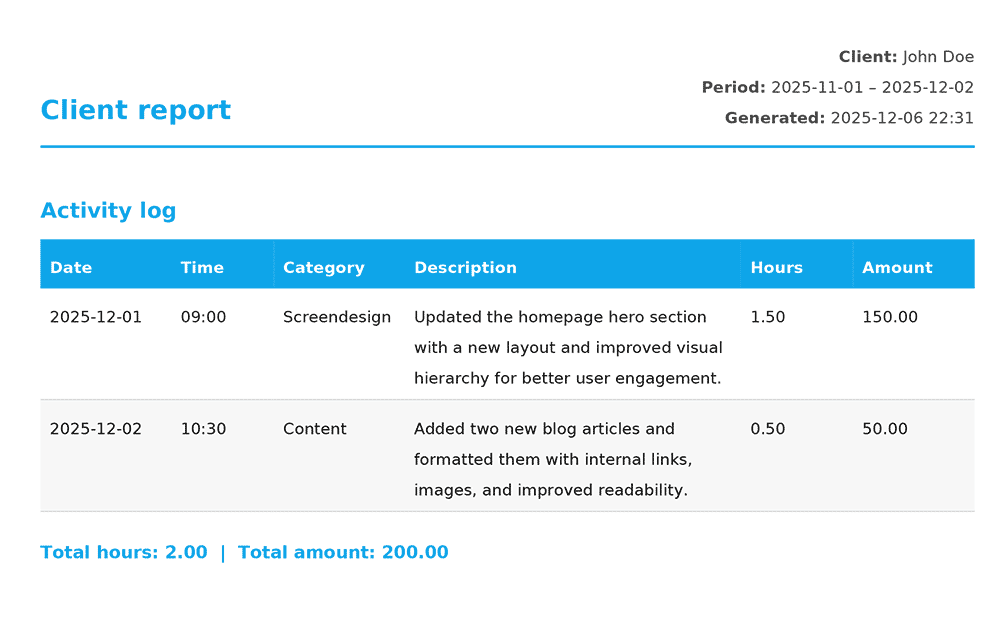Click the 2025-12-01 date cell
This screenshot has width=1000, height=626.
96,316
